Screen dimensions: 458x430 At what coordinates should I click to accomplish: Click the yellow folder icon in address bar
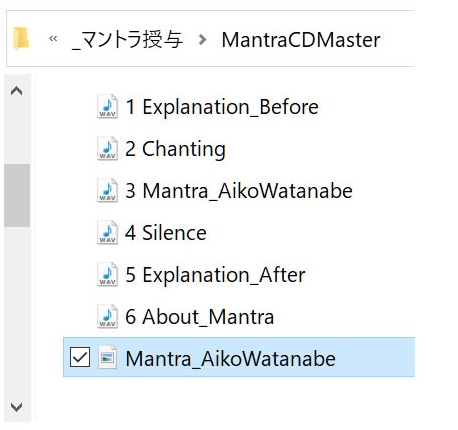[x=21, y=39]
